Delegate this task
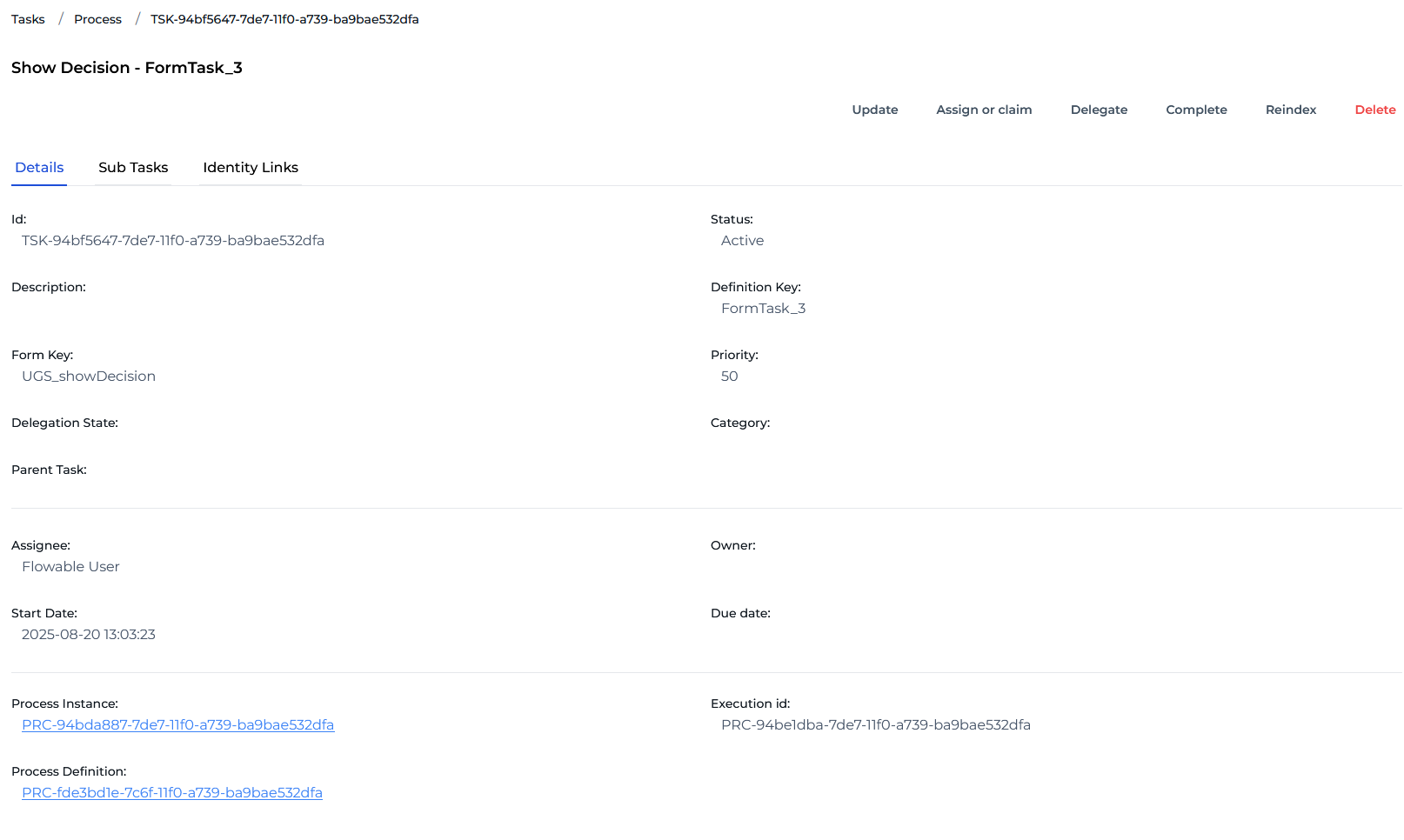Screen dimensions: 1404x840 [1099, 110]
